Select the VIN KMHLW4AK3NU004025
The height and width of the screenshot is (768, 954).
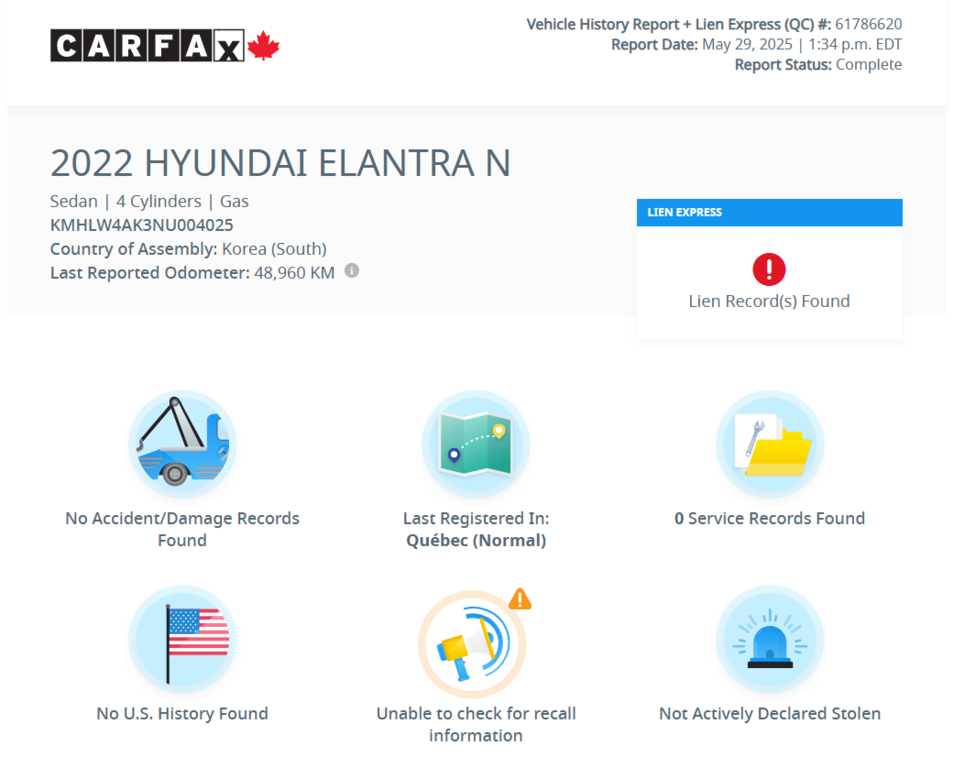tap(142, 225)
